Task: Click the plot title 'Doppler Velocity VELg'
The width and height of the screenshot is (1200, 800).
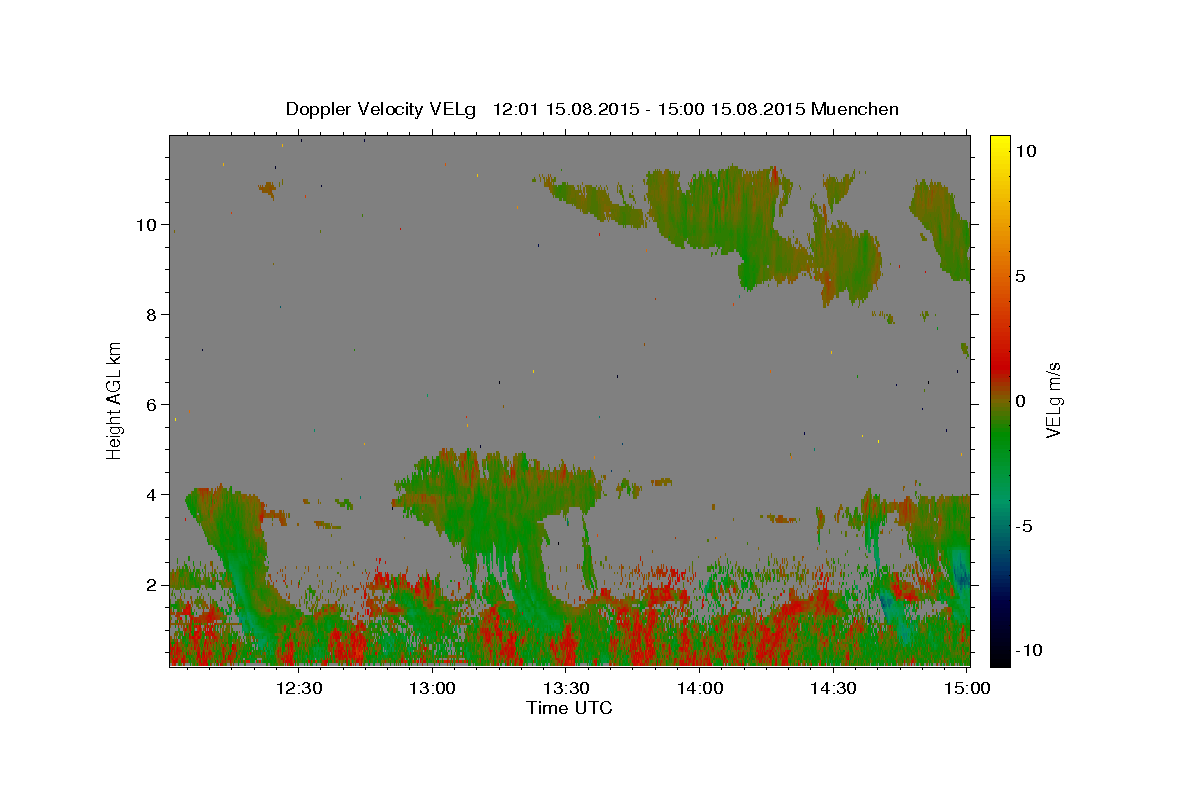Action: click(381, 109)
